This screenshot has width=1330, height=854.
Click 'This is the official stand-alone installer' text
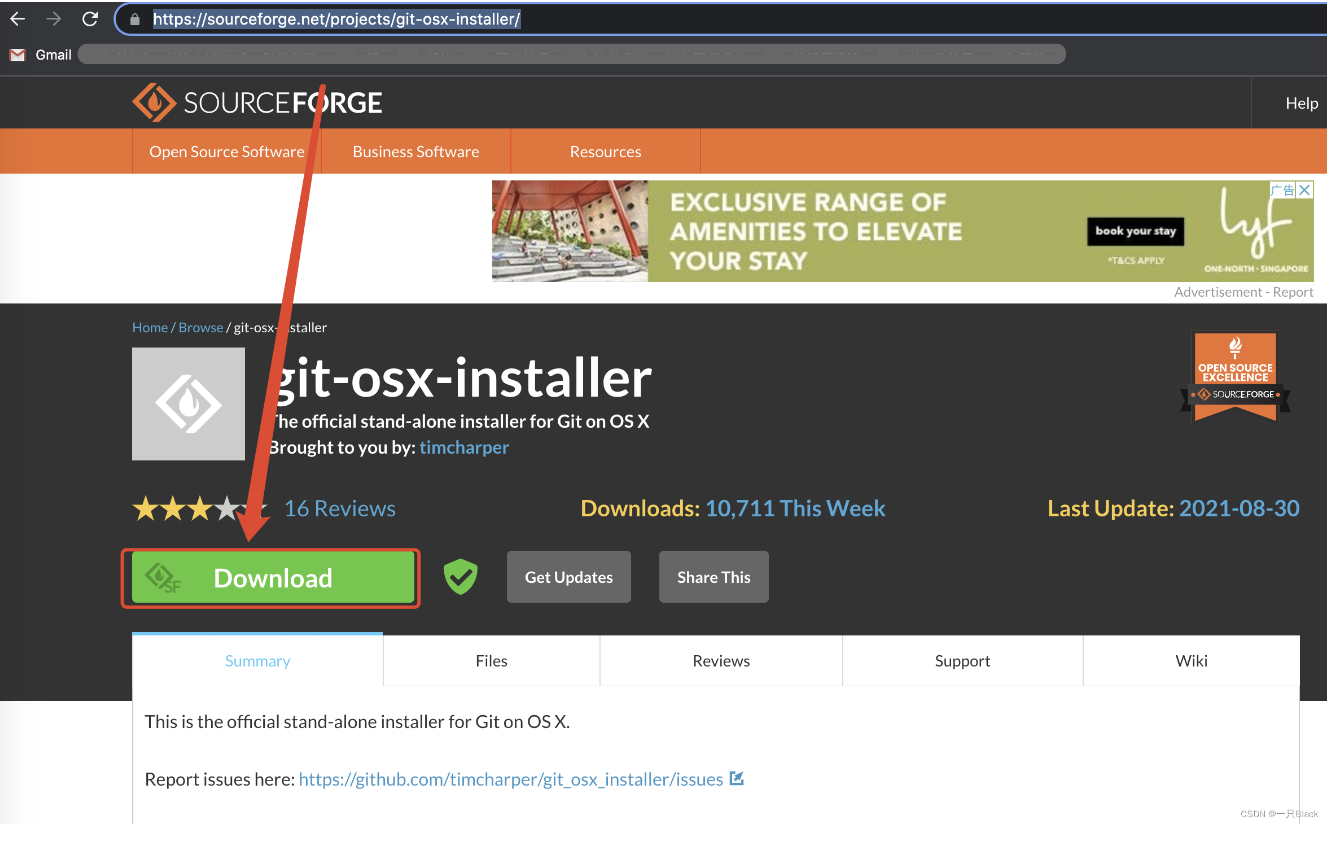coord(357,721)
